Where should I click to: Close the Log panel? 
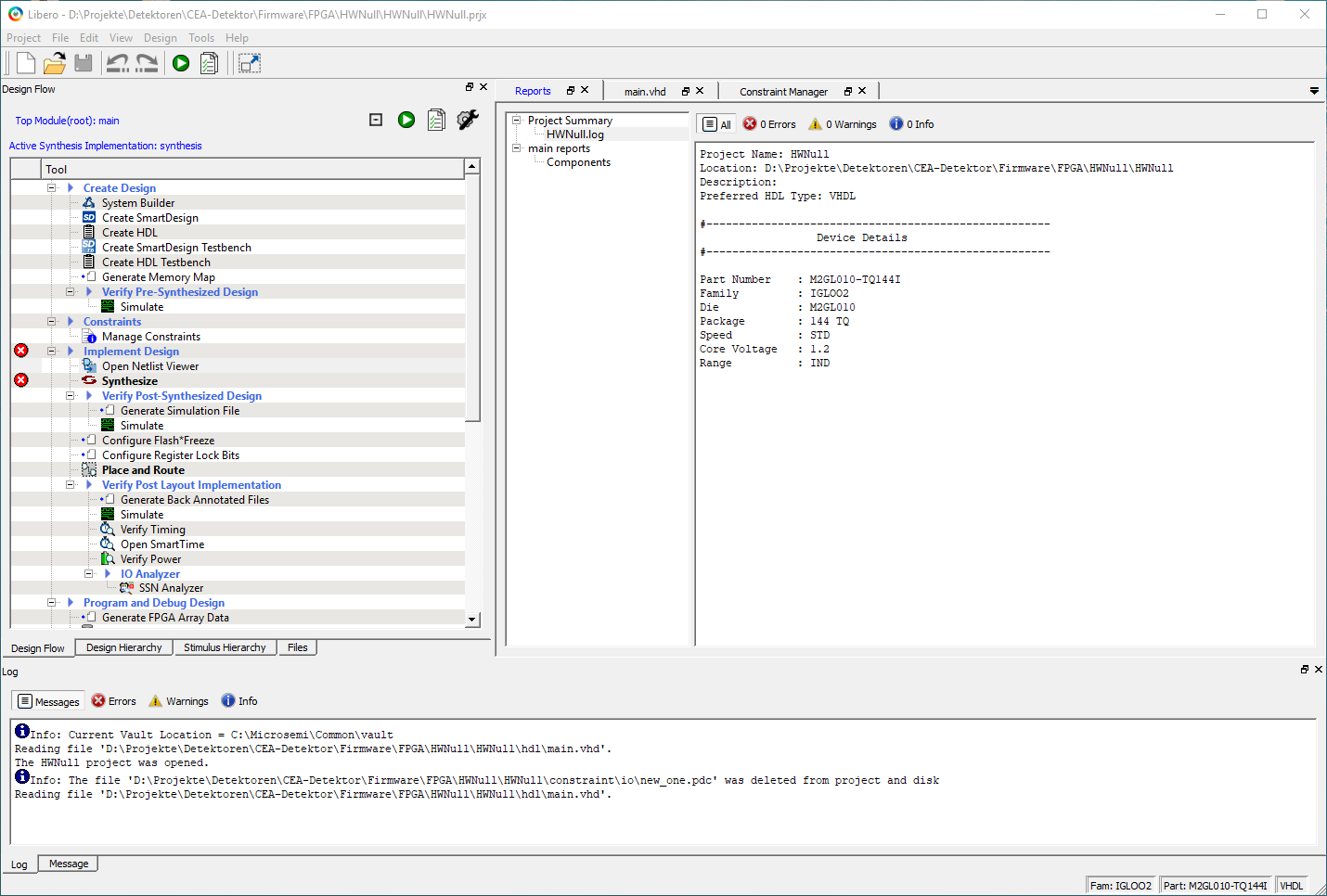point(1319,669)
